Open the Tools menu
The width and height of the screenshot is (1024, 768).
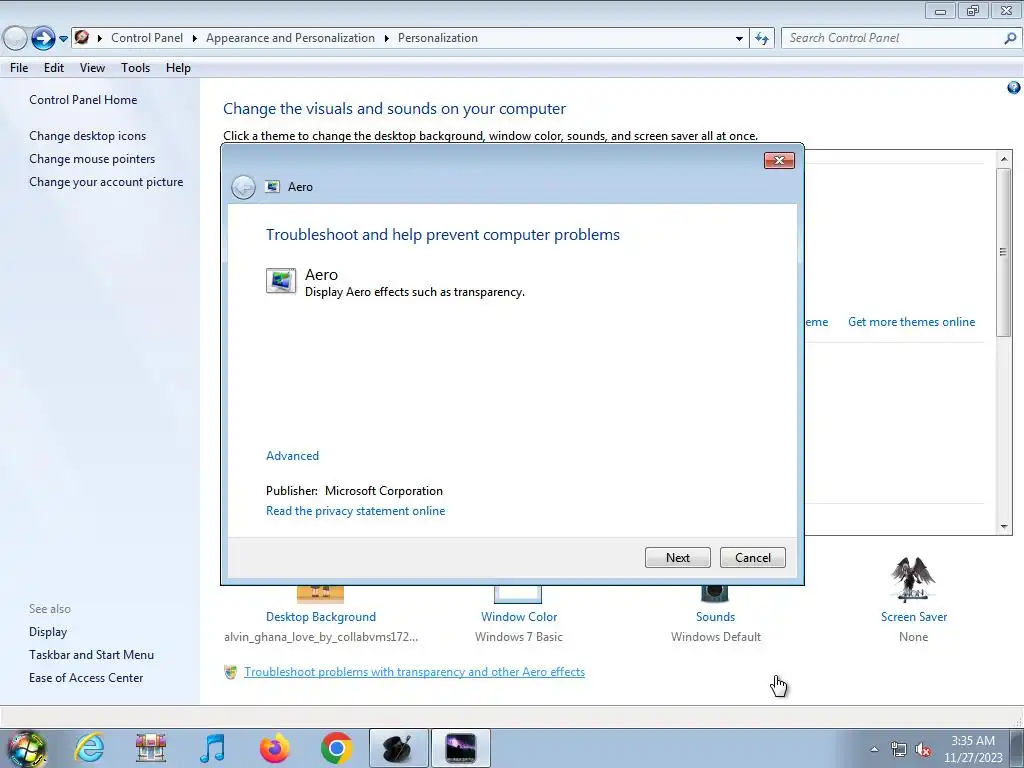click(135, 68)
